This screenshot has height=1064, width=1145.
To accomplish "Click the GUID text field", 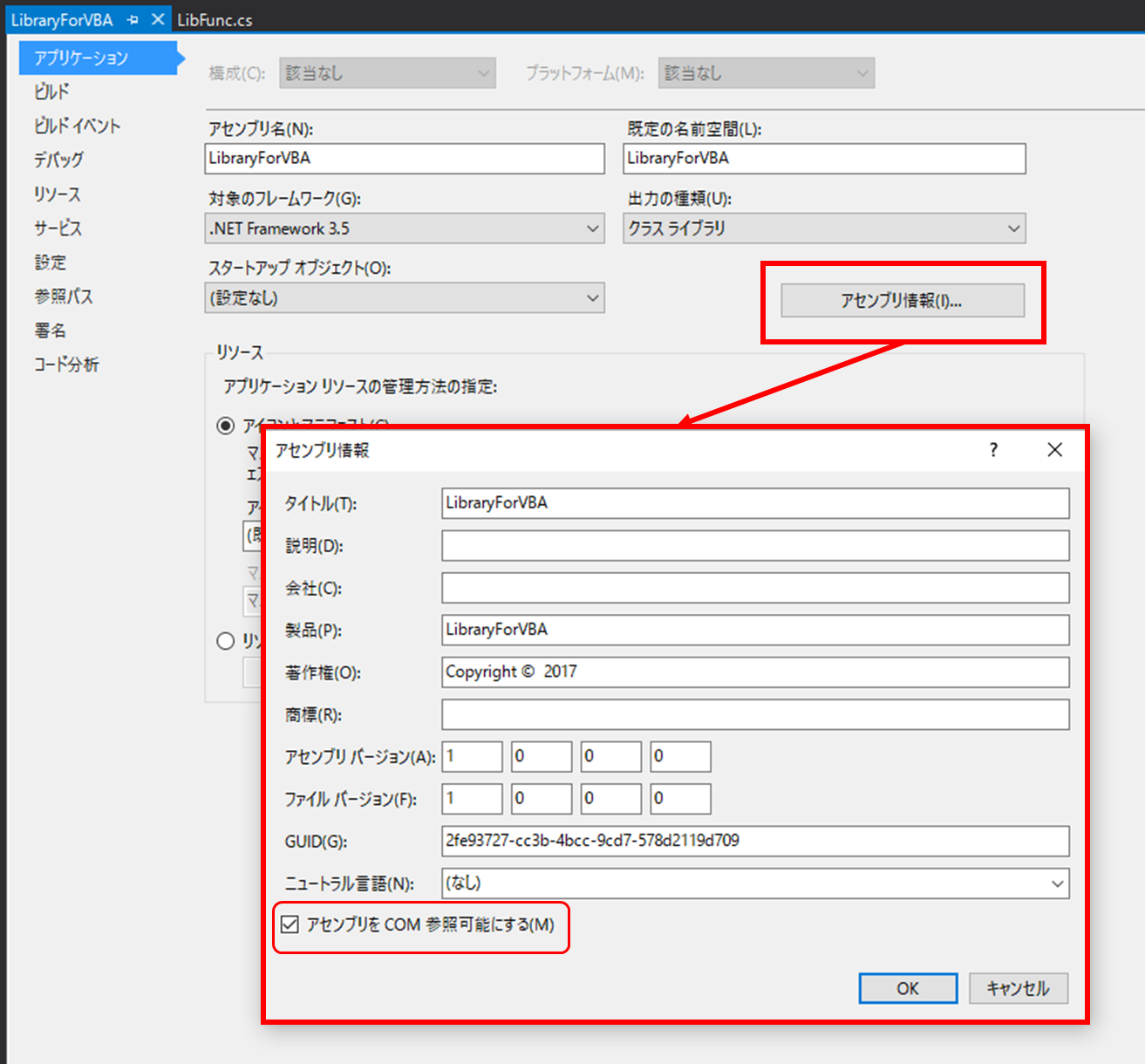I will point(754,841).
